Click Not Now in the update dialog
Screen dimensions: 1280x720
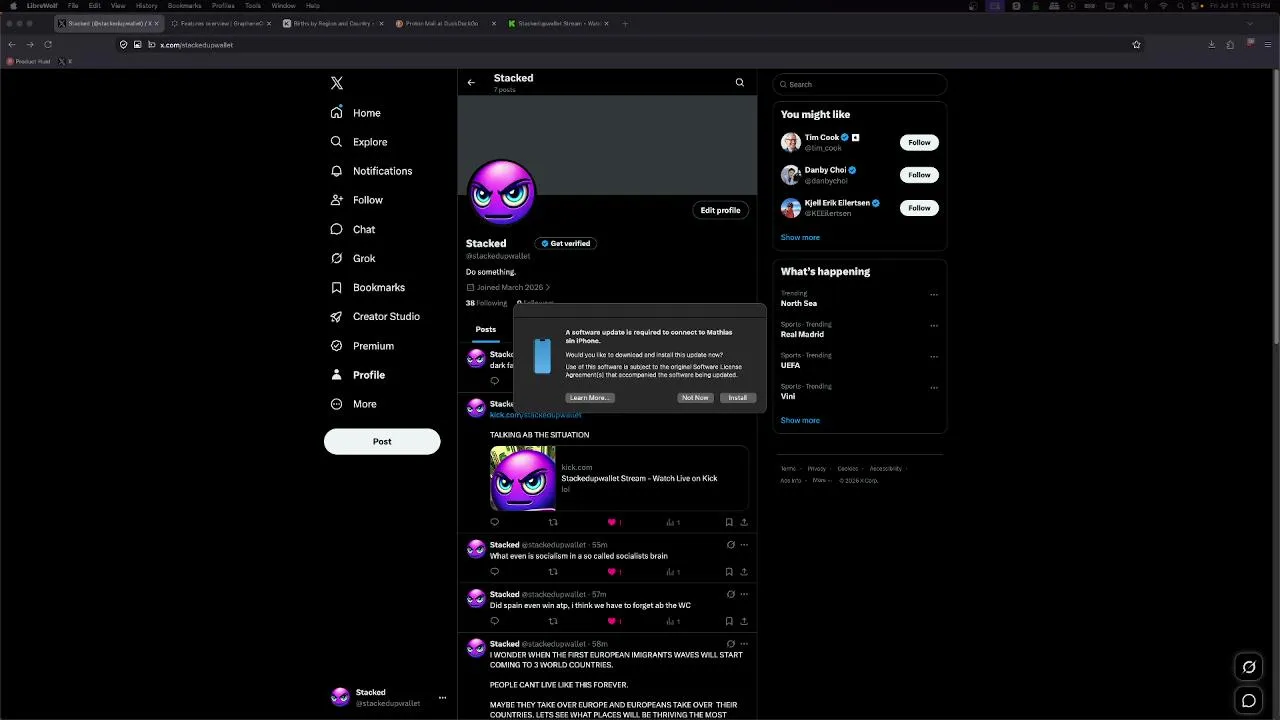(695, 398)
